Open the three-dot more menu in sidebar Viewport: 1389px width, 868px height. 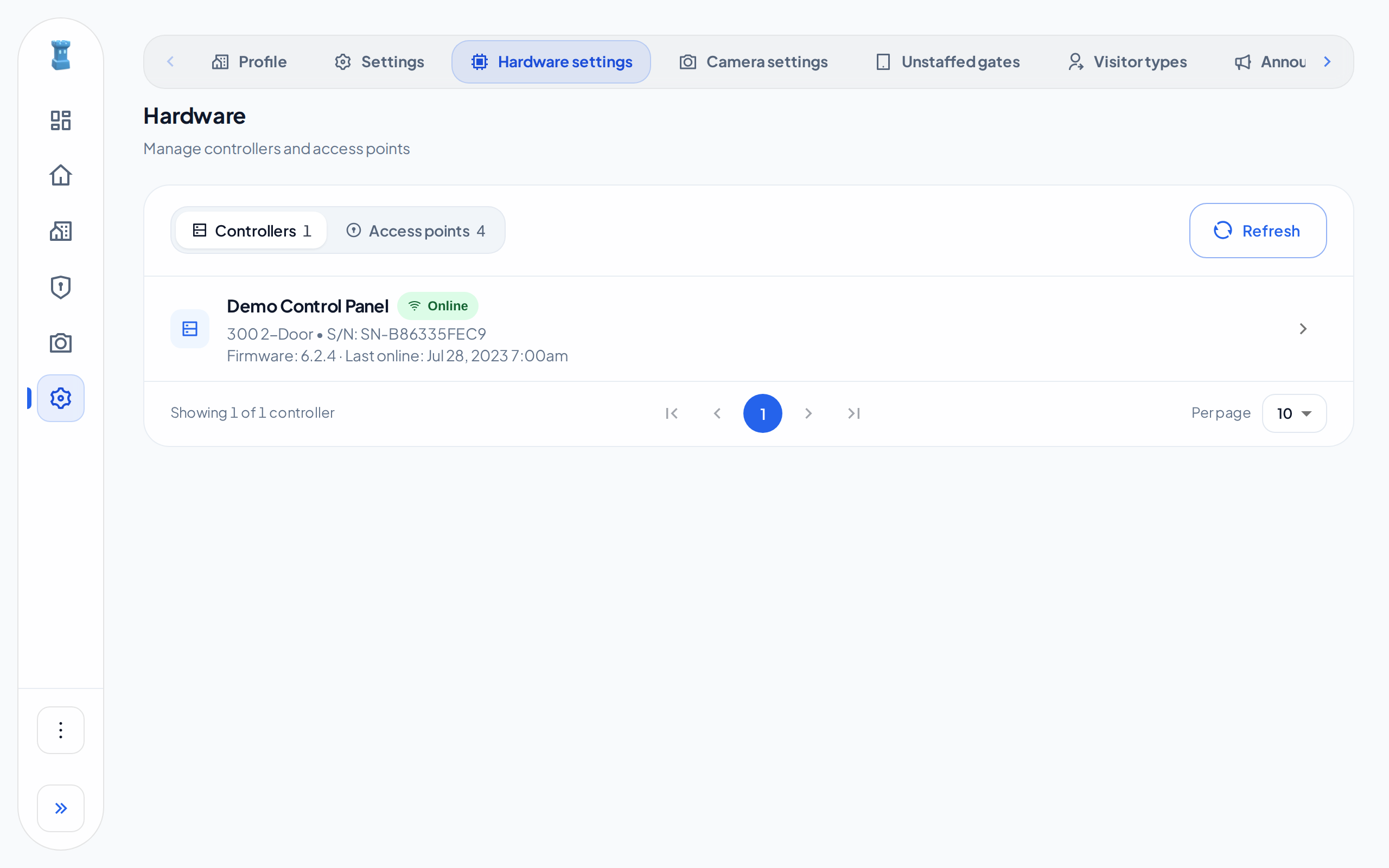(60, 730)
